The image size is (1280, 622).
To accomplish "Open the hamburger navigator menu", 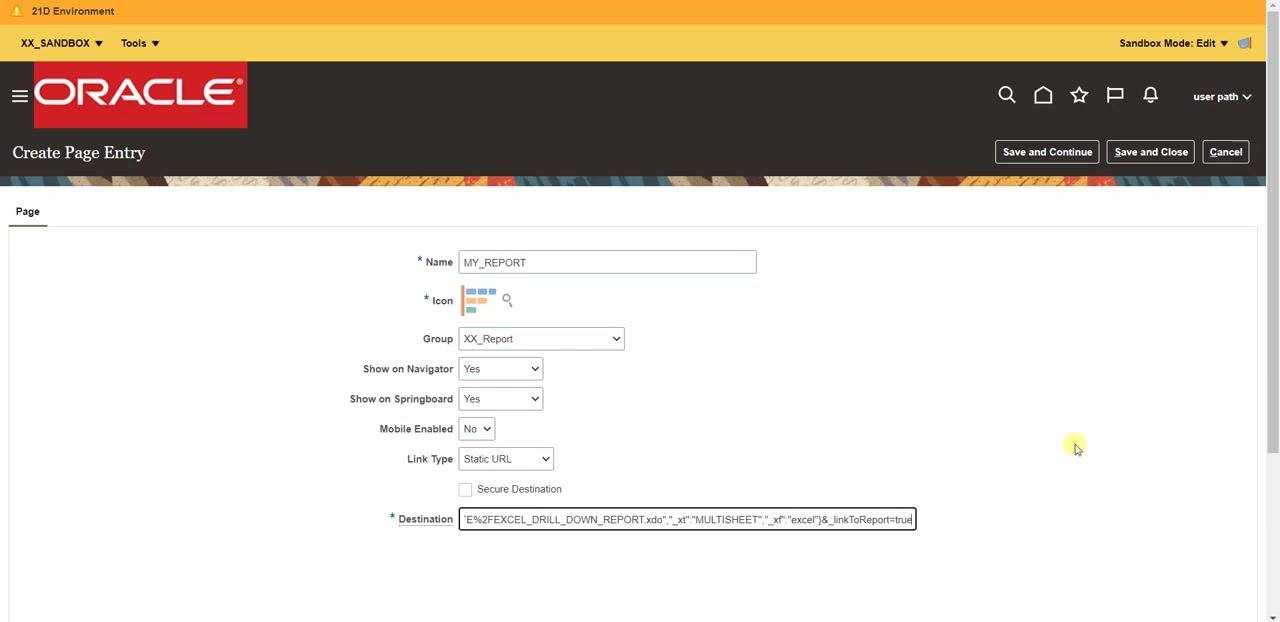I will pos(19,96).
